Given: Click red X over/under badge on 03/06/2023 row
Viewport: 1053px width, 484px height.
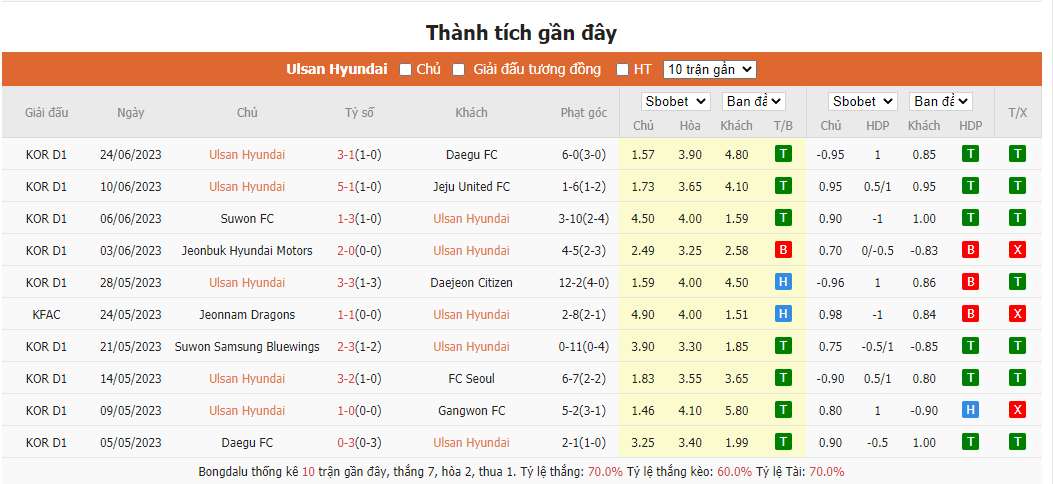Looking at the screenshot, I should pyautogui.click(x=1017, y=250).
